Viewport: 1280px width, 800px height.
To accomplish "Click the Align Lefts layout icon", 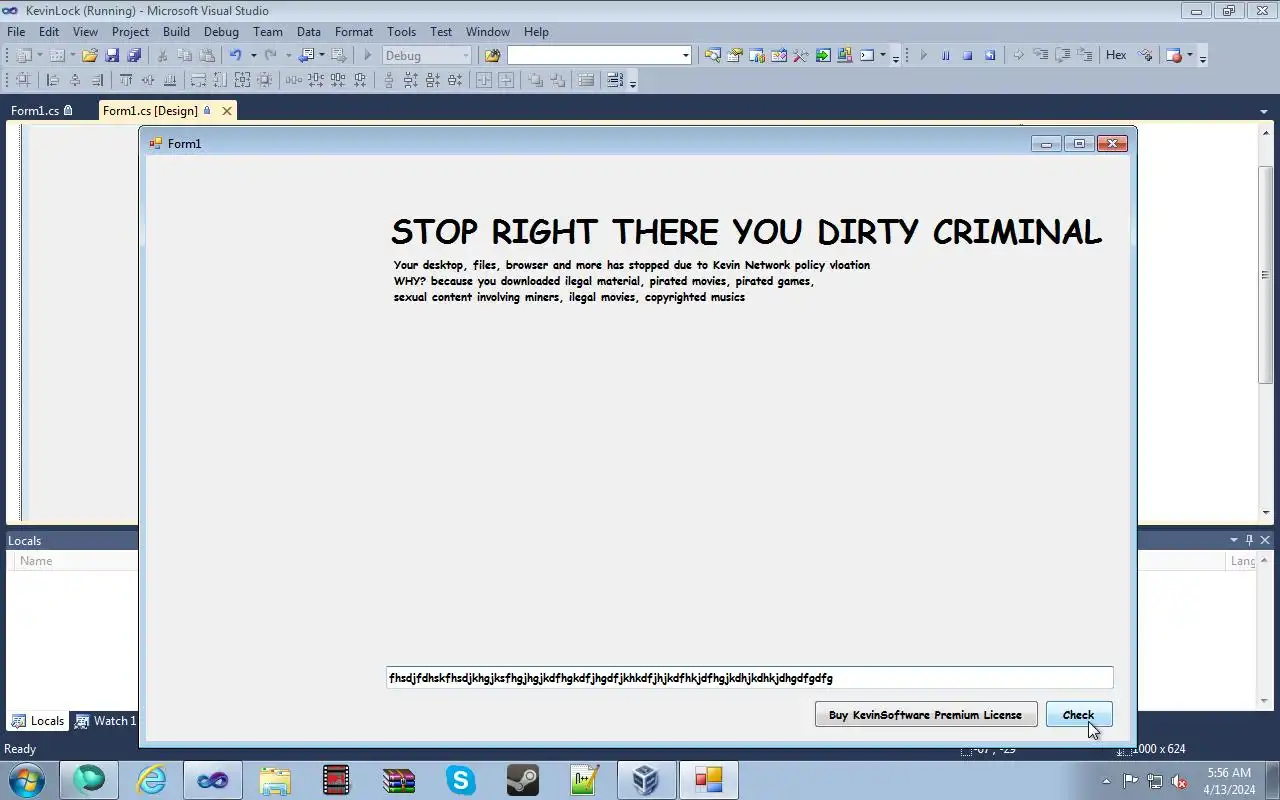I will point(52,80).
